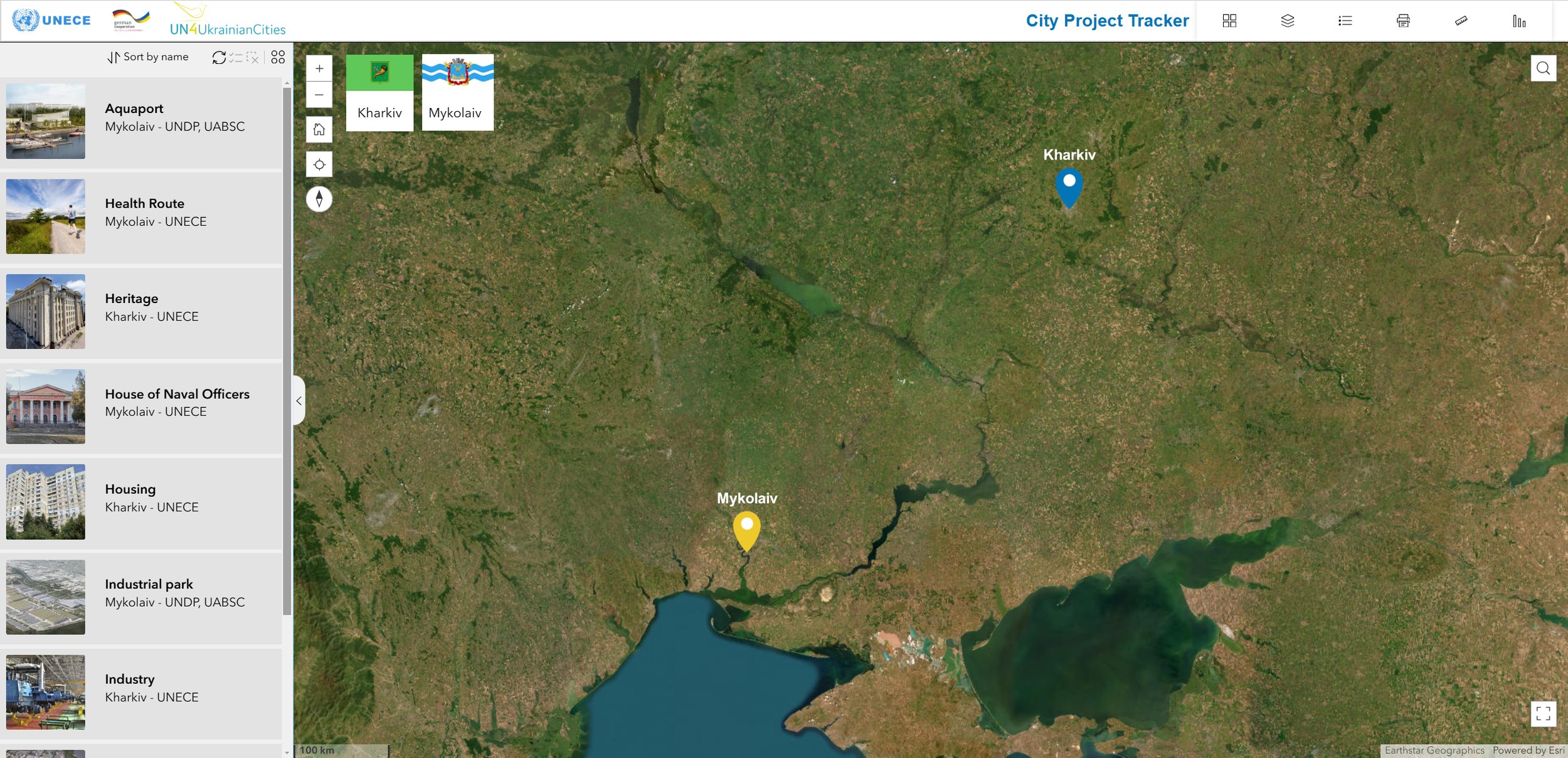Click the UNECE logo

tap(51, 20)
